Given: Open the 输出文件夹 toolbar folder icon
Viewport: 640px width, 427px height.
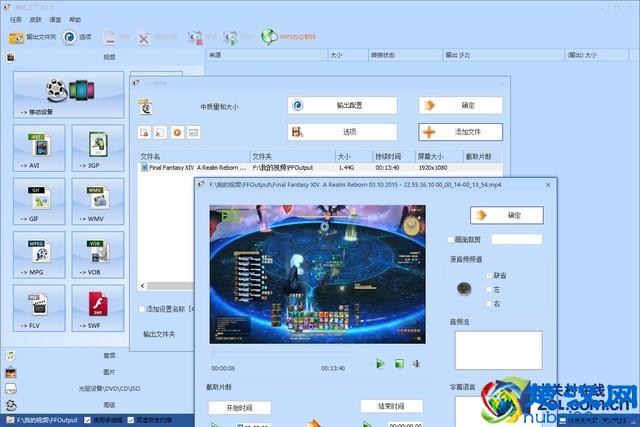Looking at the screenshot, I should (x=16, y=38).
